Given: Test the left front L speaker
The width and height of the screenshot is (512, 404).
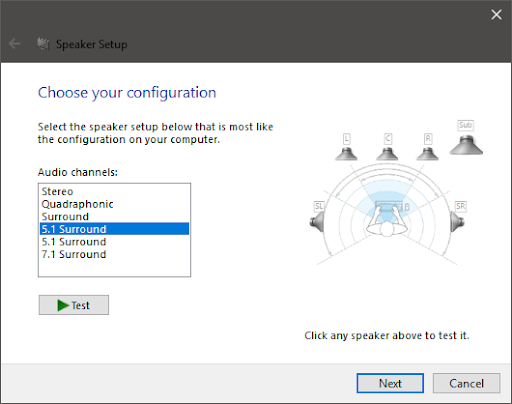Looking at the screenshot, I should (346, 154).
